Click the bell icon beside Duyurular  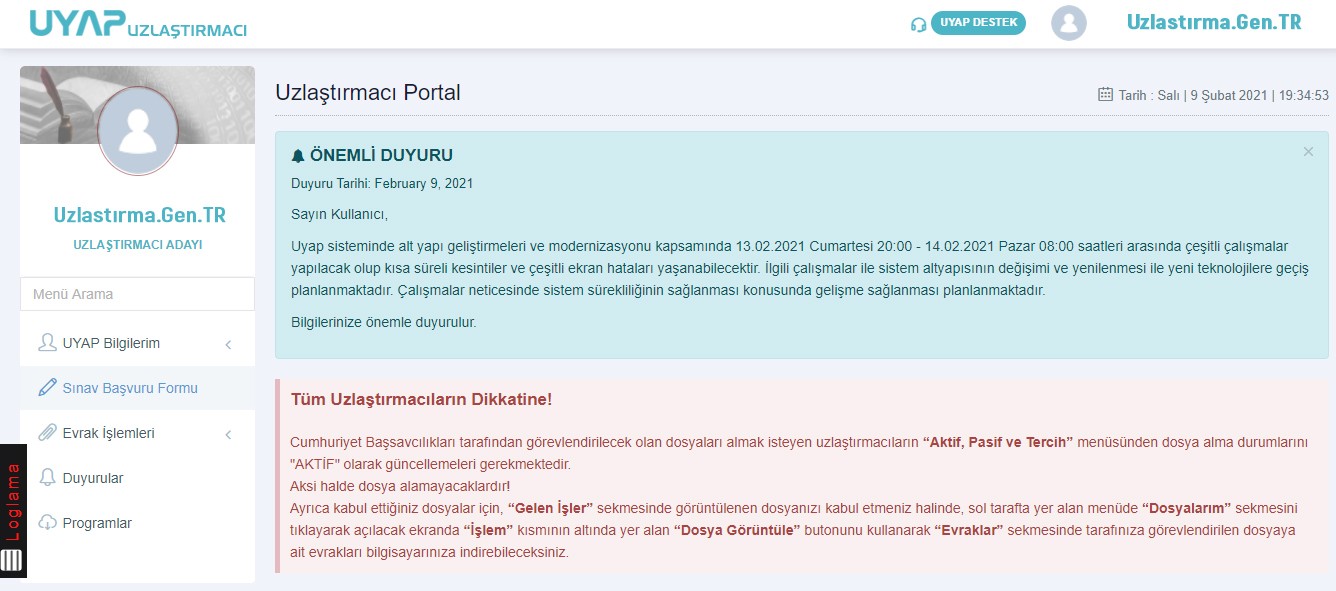click(47, 478)
